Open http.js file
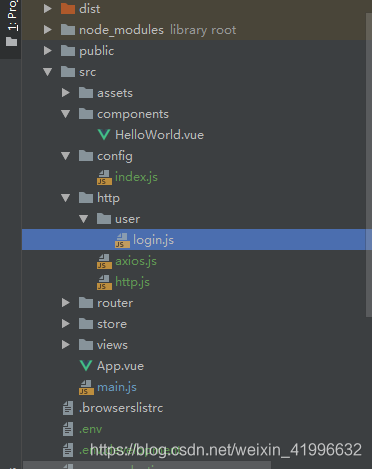The width and height of the screenshot is (372, 469). pos(132,282)
